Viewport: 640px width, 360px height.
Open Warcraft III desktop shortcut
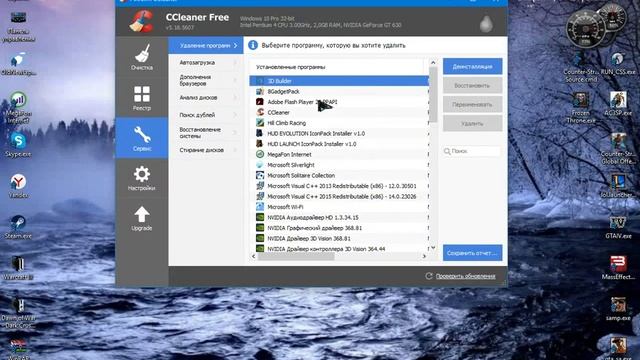coord(18,267)
